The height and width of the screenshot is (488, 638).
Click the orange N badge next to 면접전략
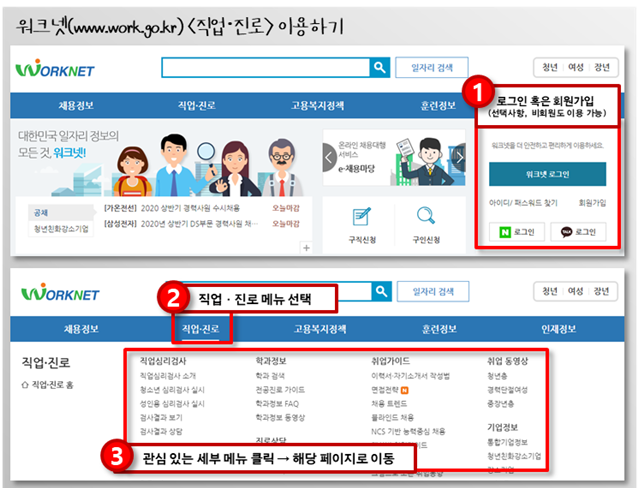pyautogui.click(x=404, y=390)
